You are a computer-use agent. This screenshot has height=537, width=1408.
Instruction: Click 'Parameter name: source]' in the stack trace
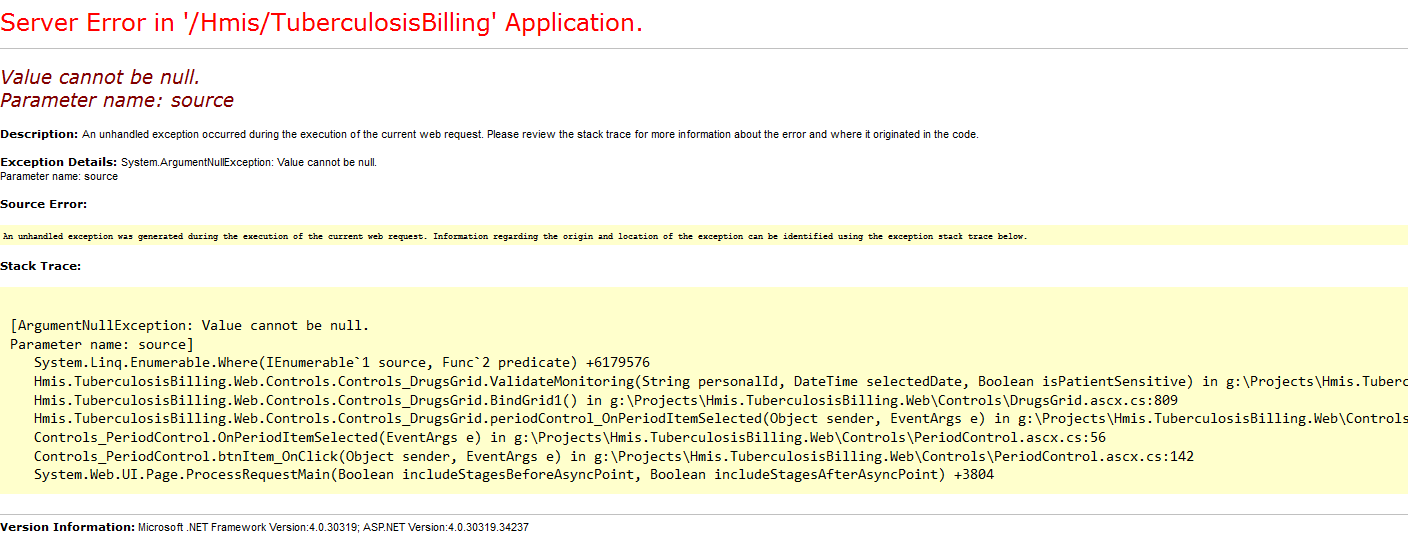pyautogui.click(x=102, y=344)
